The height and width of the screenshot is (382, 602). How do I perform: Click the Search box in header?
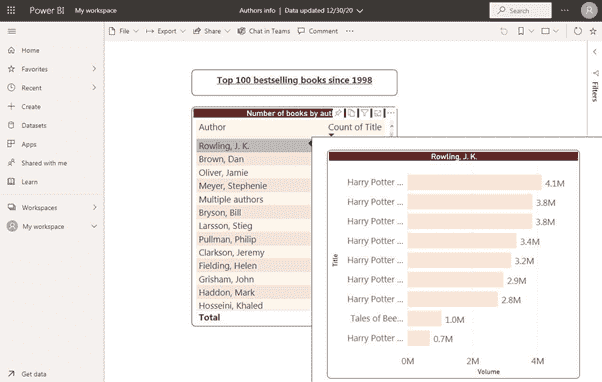[x=520, y=10]
